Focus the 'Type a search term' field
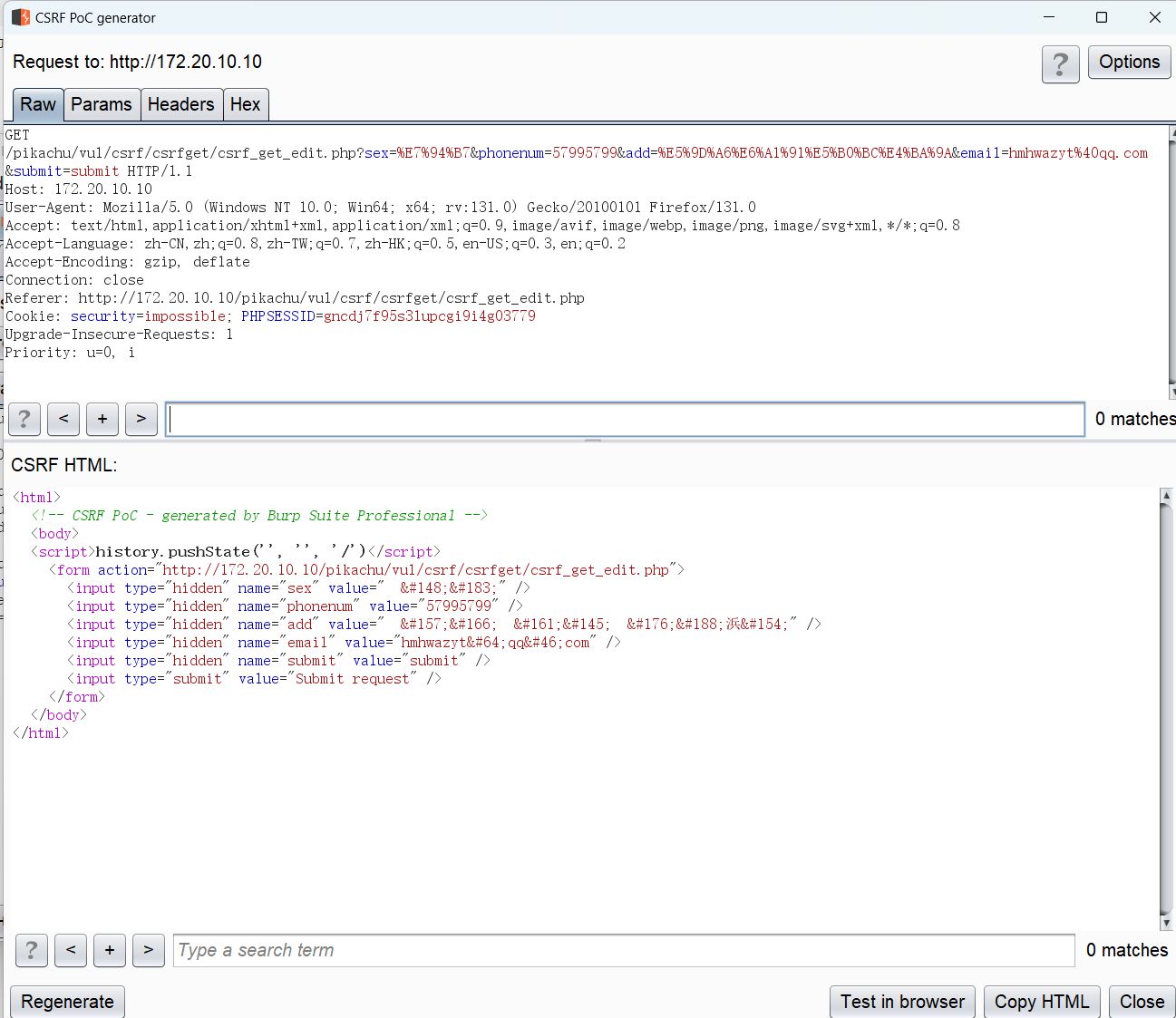The width and height of the screenshot is (1176, 1018). click(624, 950)
